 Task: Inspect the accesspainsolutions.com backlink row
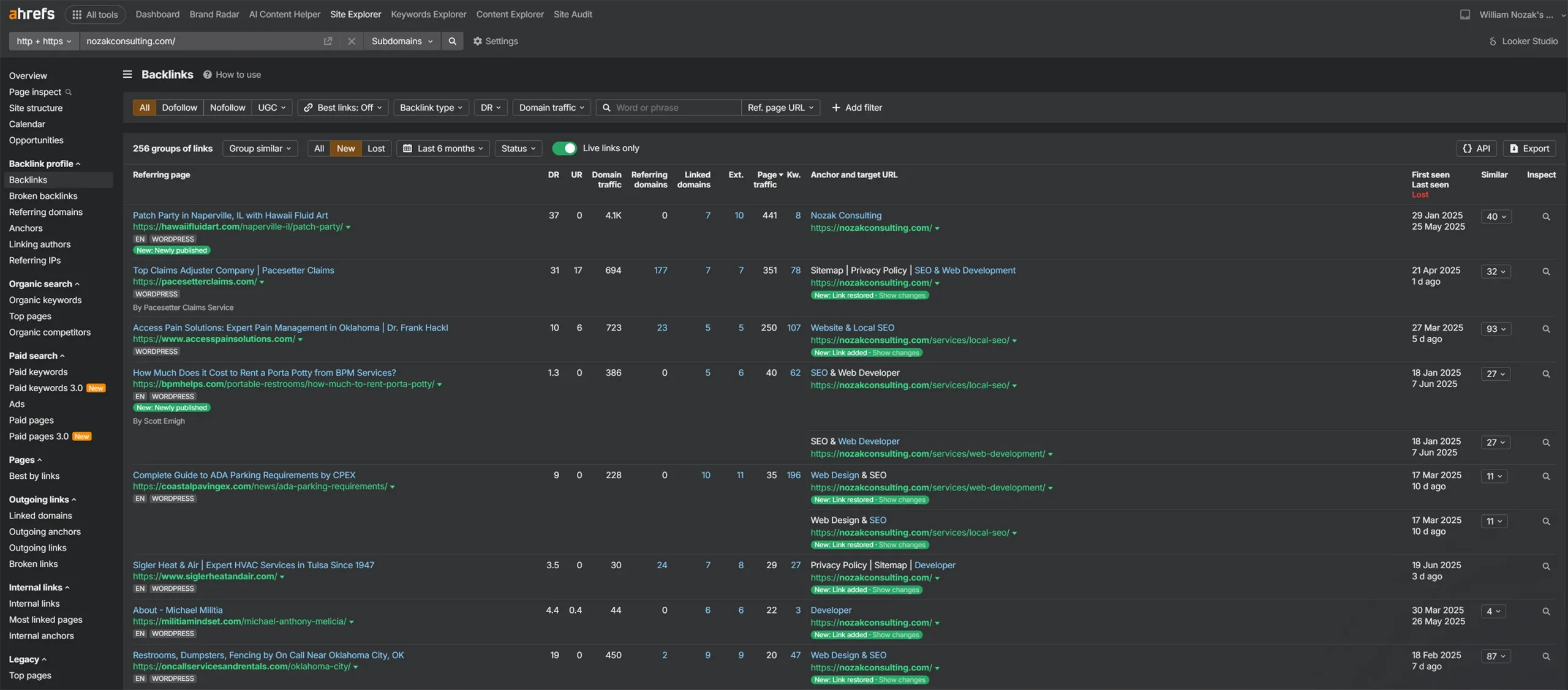(1546, 329)
